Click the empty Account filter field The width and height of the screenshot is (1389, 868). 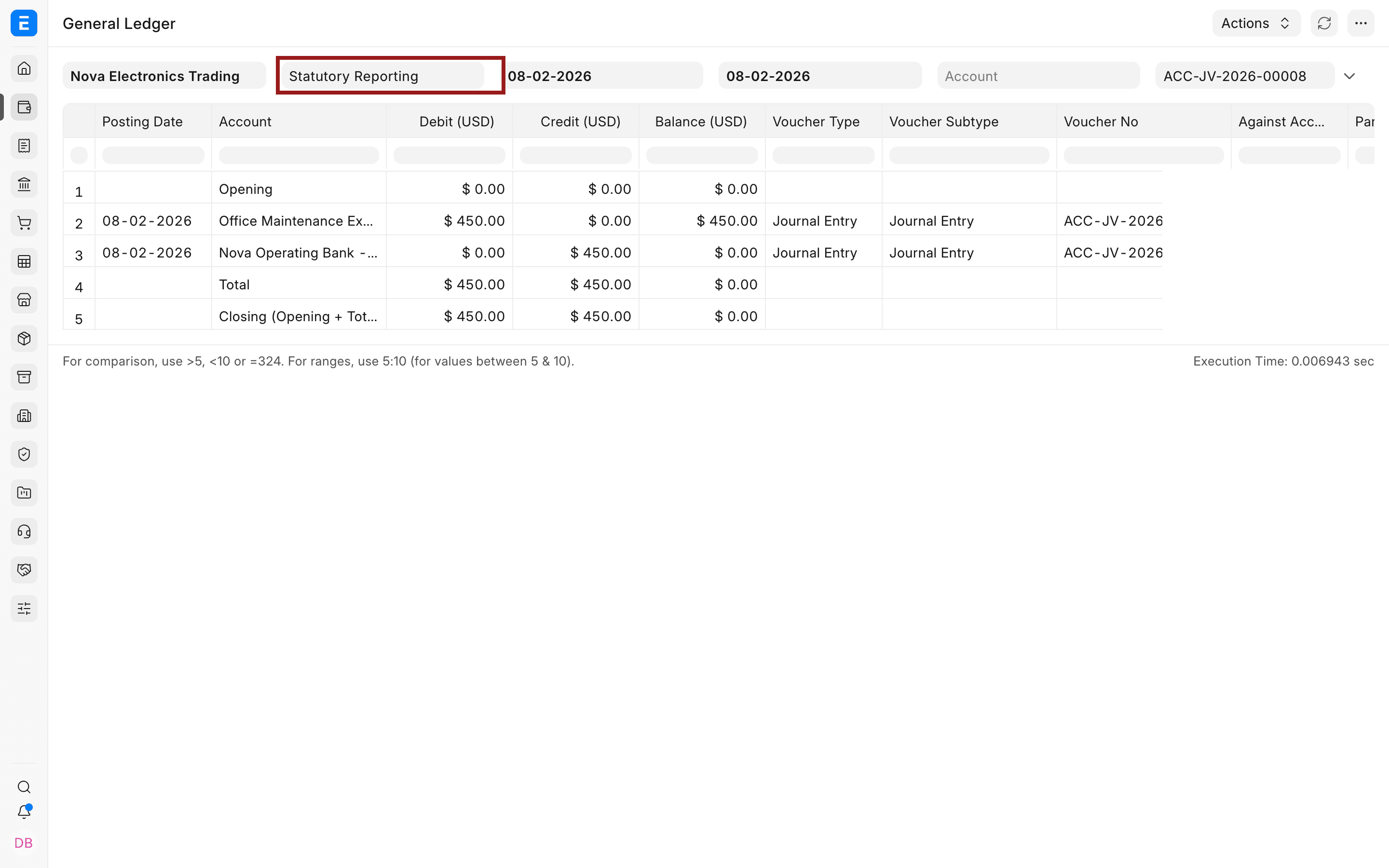click(1038, 76)
